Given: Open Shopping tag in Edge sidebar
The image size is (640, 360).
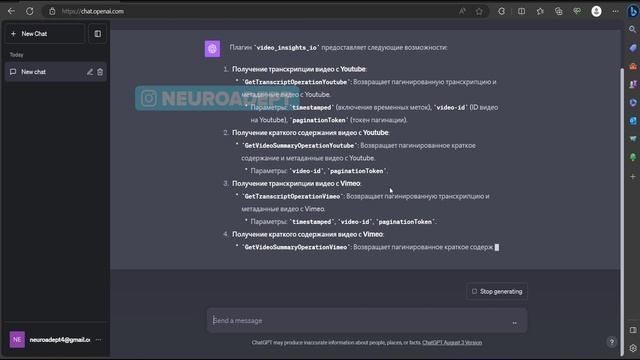Looking at the screenshot, I should 633,48.
